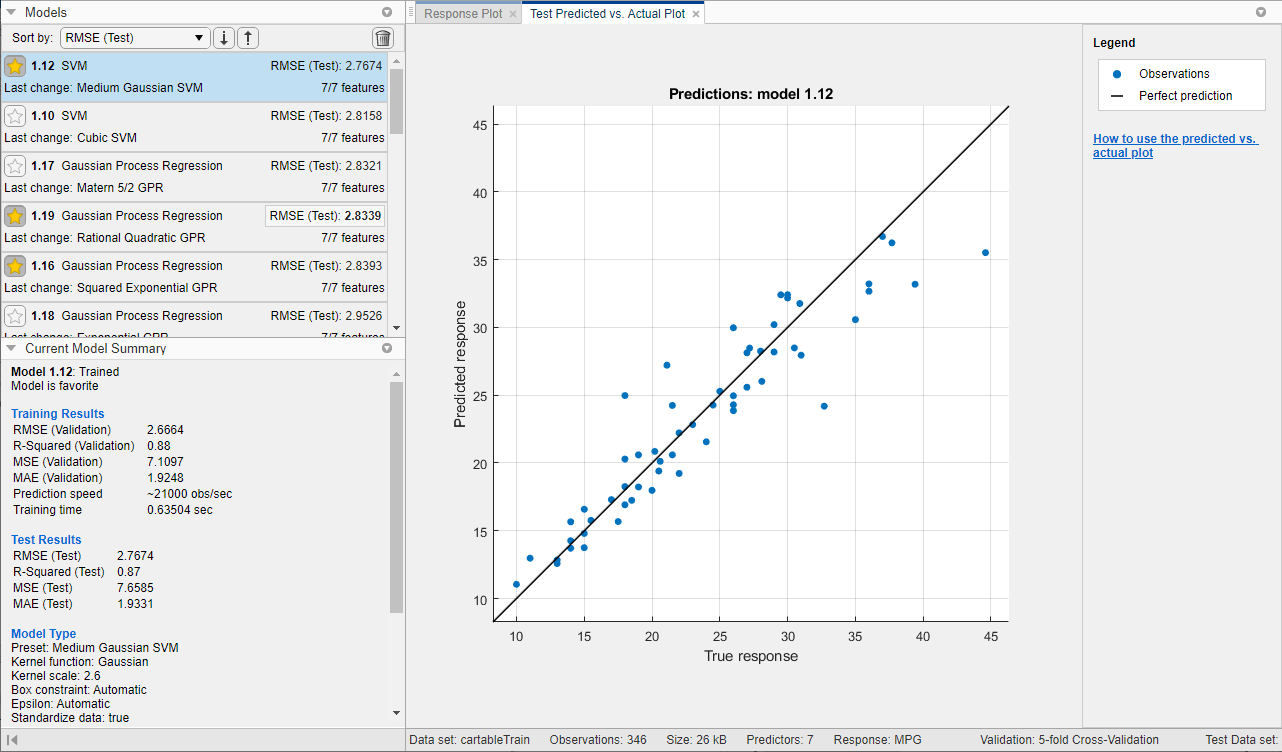1282x752 pixels.
Task: Collapse the left pane via bottom-left arrow icon
Action: [14, 738]
